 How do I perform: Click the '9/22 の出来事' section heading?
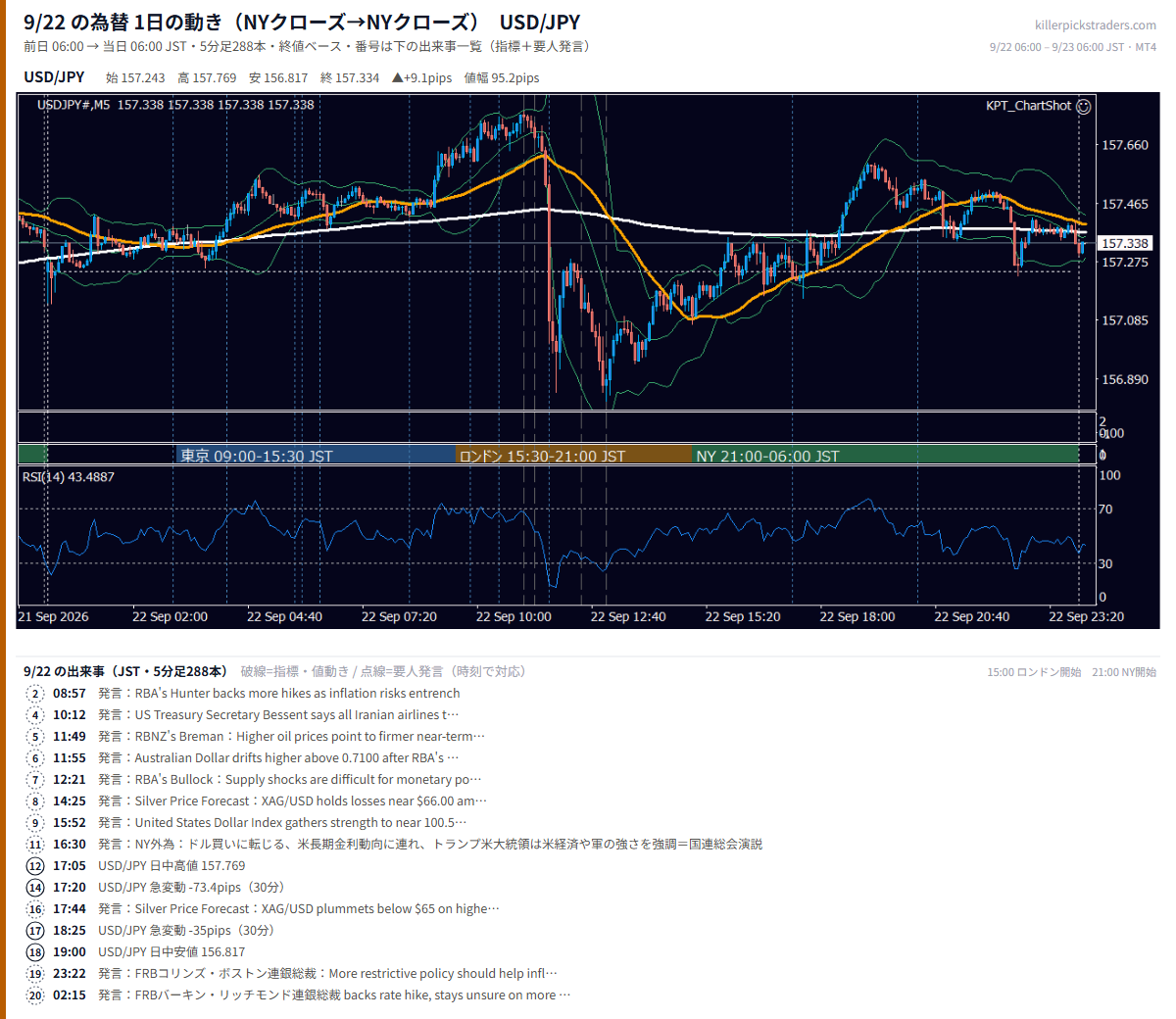[125, 671]
